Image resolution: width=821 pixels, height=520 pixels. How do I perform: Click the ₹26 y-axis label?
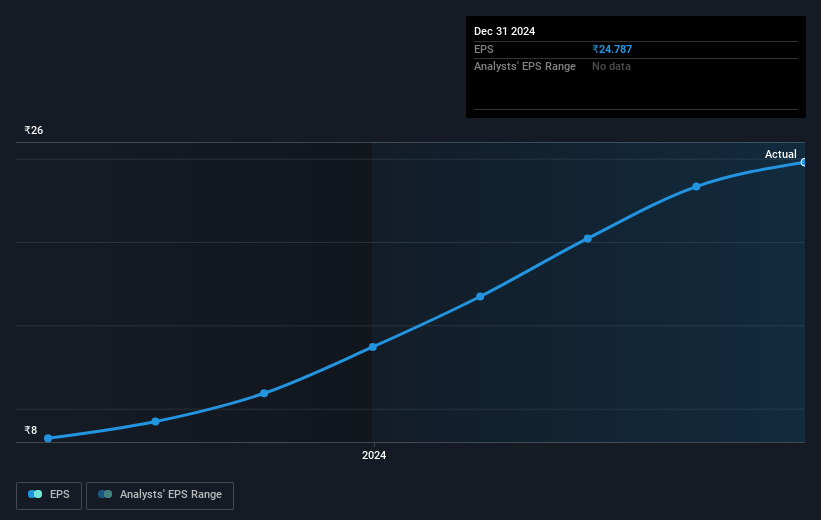tap(34, 130)
